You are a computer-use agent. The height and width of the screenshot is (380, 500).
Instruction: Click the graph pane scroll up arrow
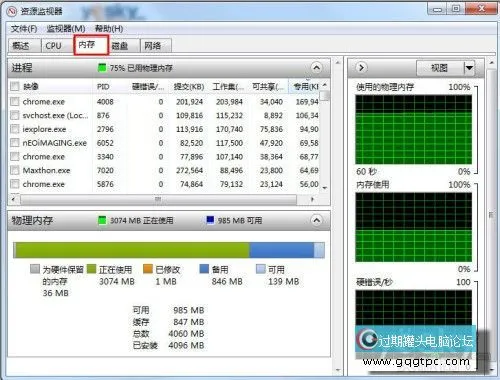[x=491, y=62]
